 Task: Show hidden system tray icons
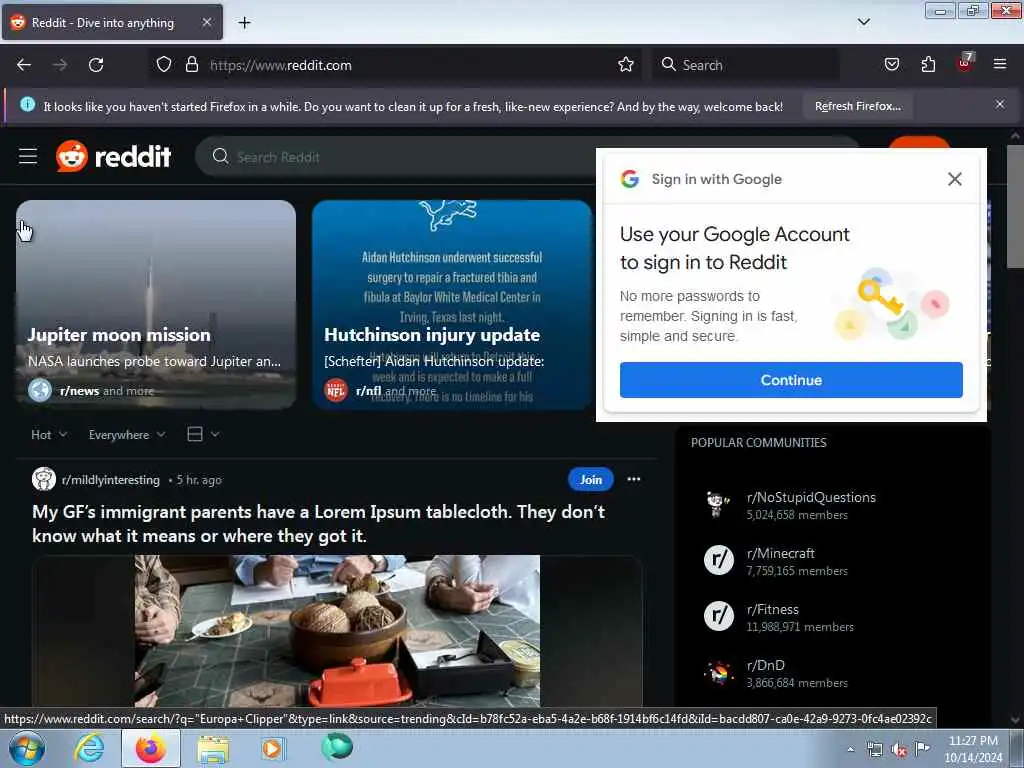click(850, 749)
